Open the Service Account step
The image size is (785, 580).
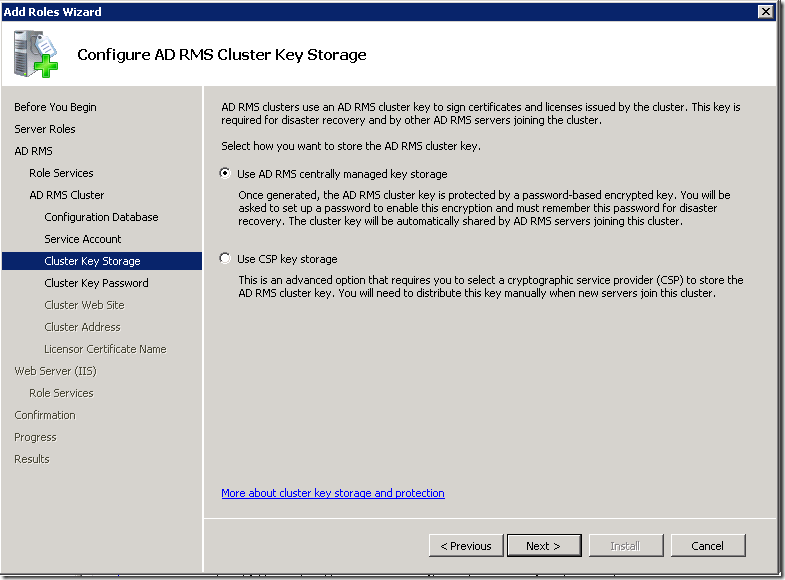click(x=83, y=239)
